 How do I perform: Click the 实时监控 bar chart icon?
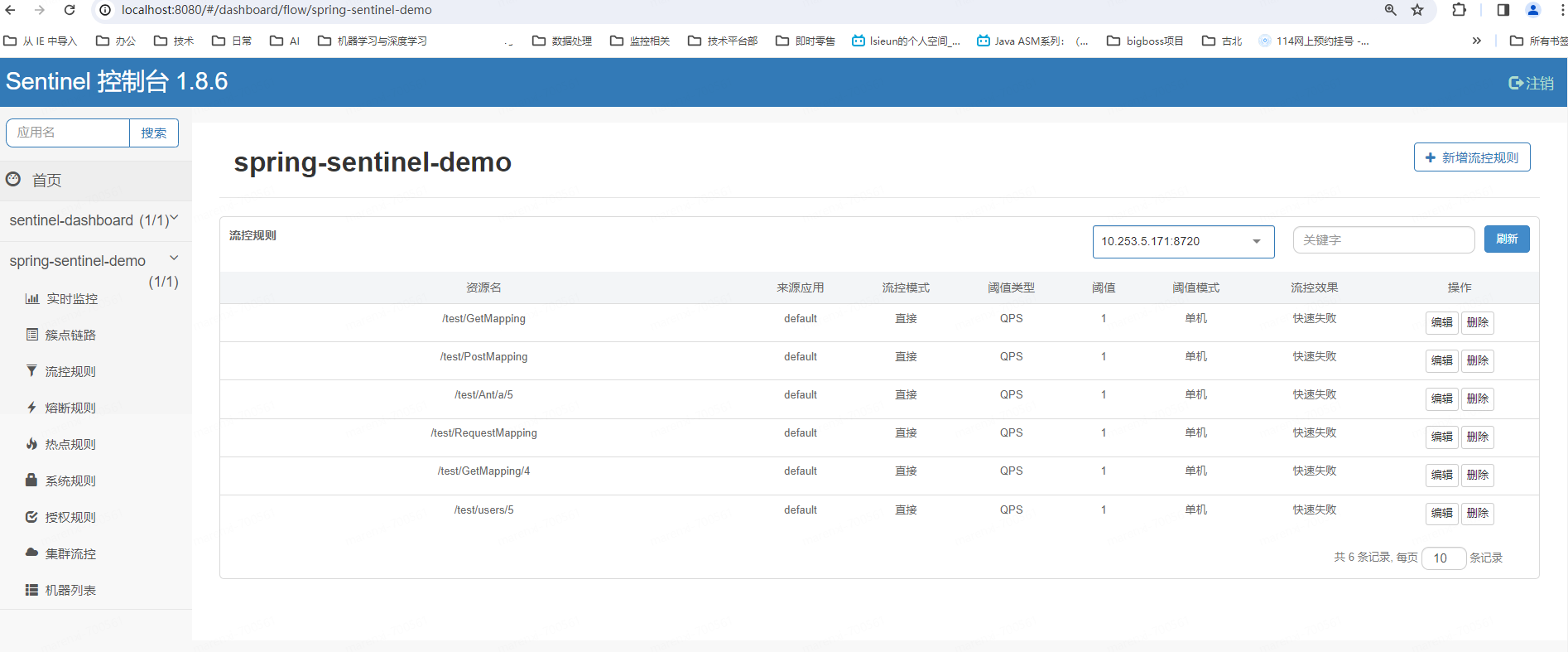click(x=32, y=298)
